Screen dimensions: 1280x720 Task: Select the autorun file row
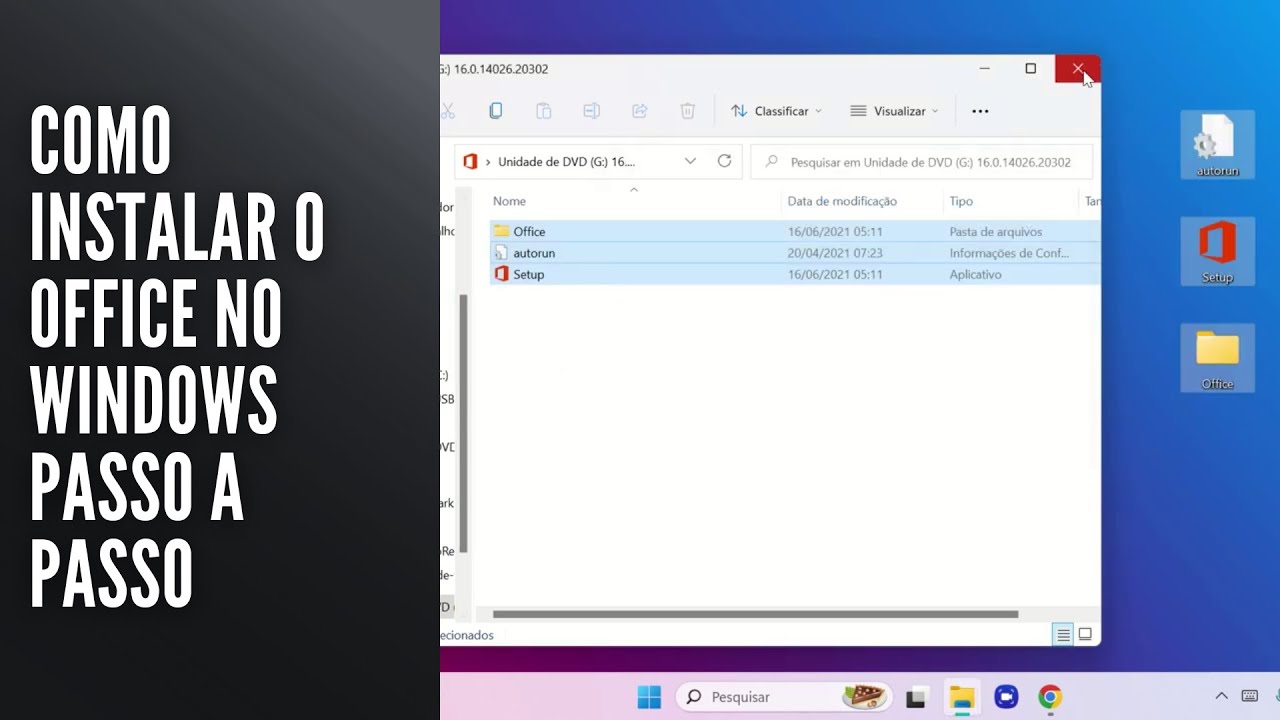tap(794, 253)
